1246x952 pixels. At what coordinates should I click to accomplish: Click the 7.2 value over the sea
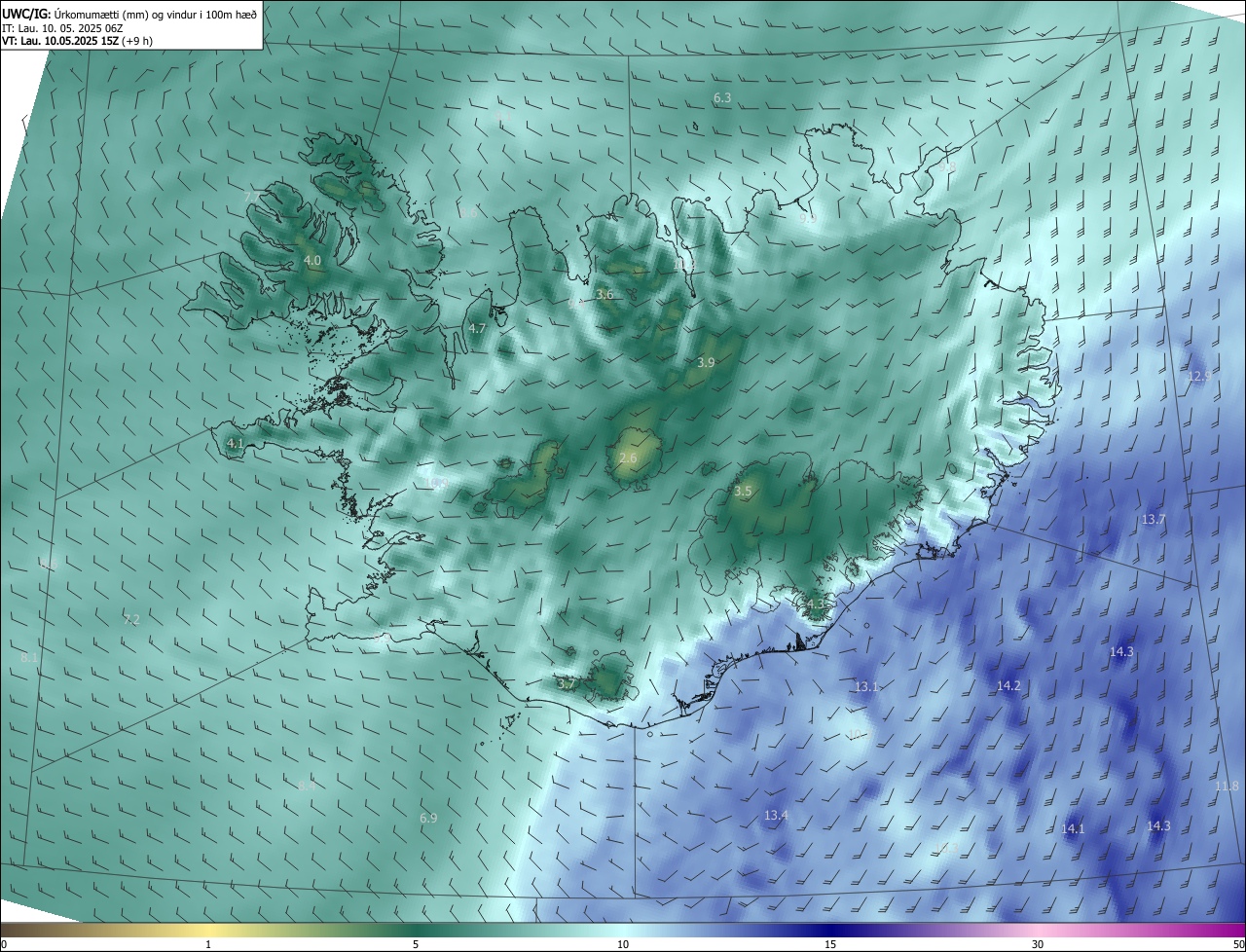click(131, 619)
